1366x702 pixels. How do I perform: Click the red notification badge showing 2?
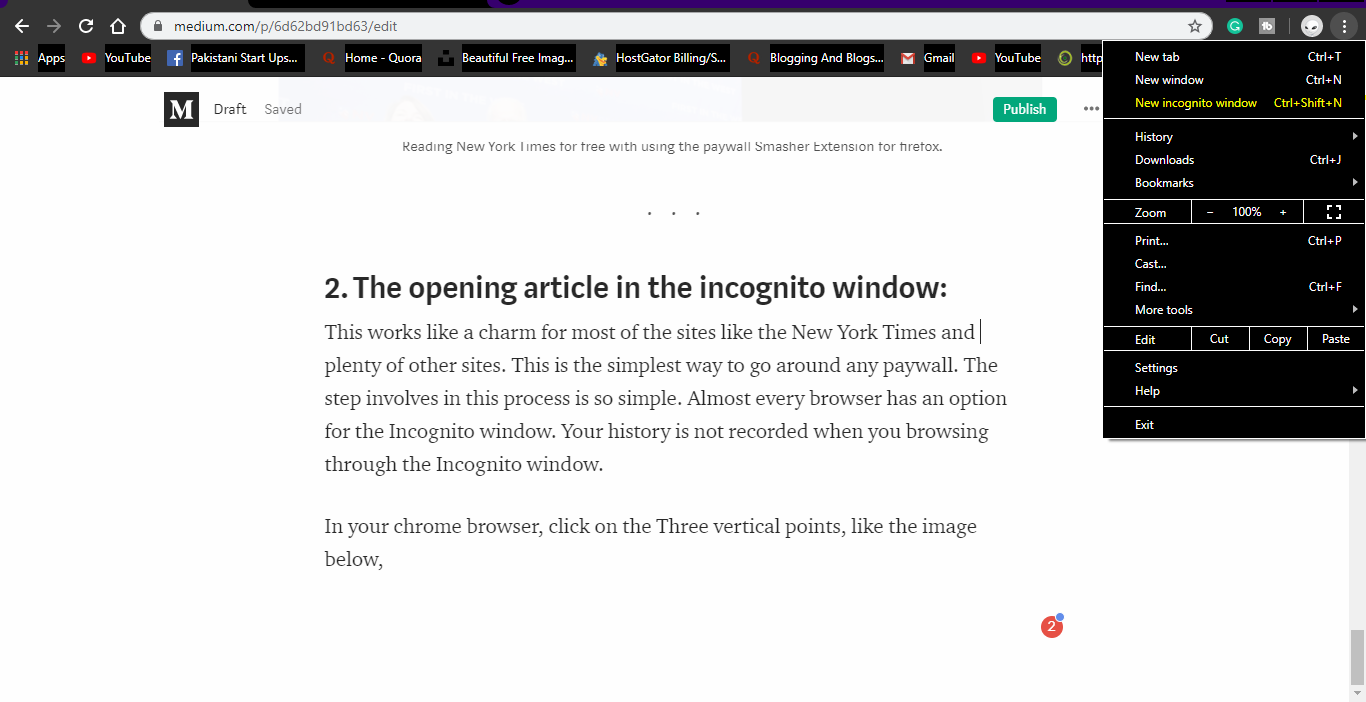pos(1050,627)
